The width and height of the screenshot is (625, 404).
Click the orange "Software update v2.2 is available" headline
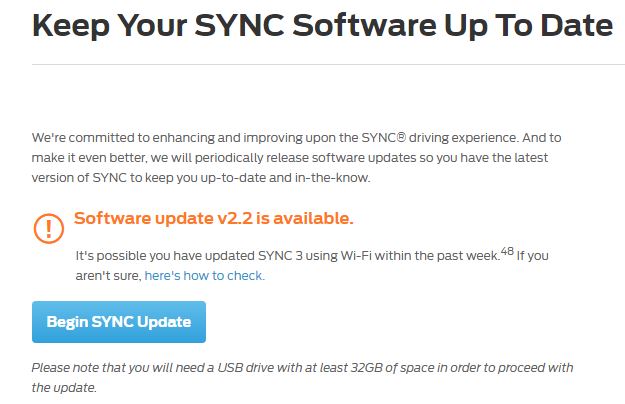(214, 219)
